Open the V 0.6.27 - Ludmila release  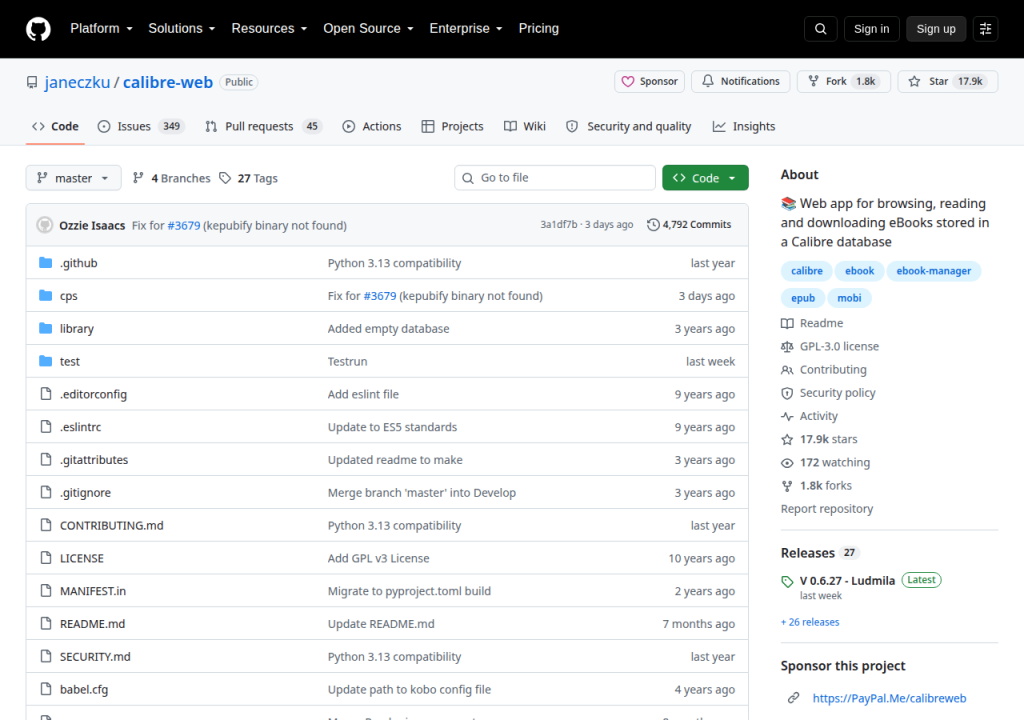847,581
